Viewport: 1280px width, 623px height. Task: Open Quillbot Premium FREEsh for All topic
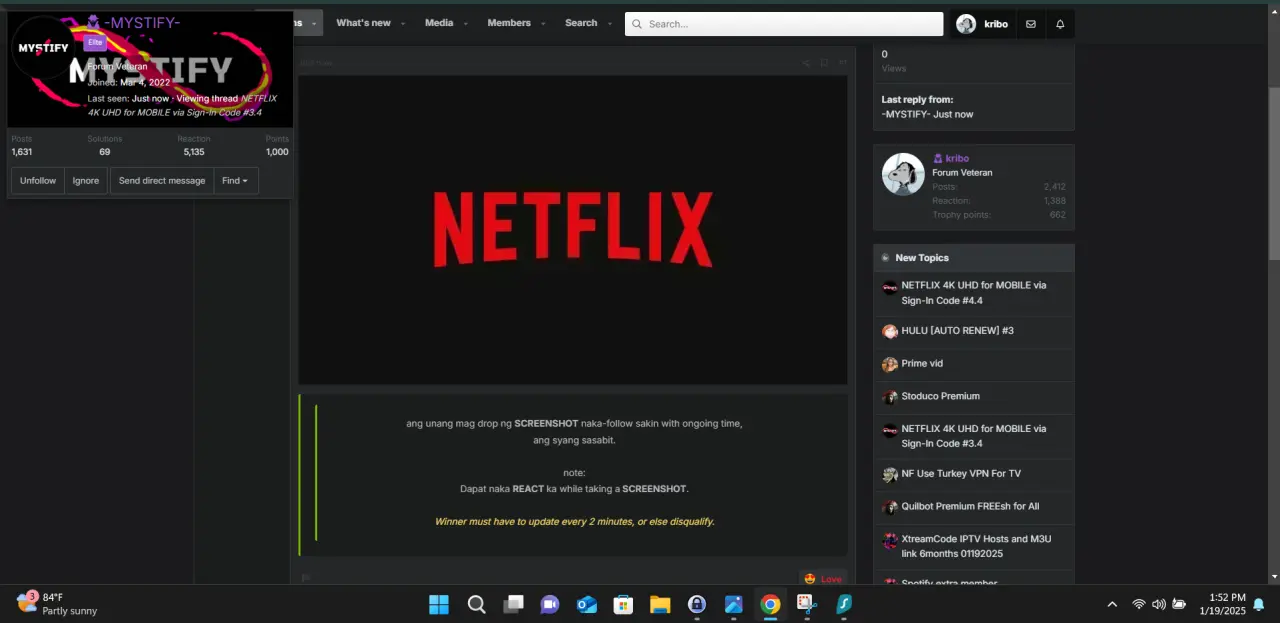970,507
